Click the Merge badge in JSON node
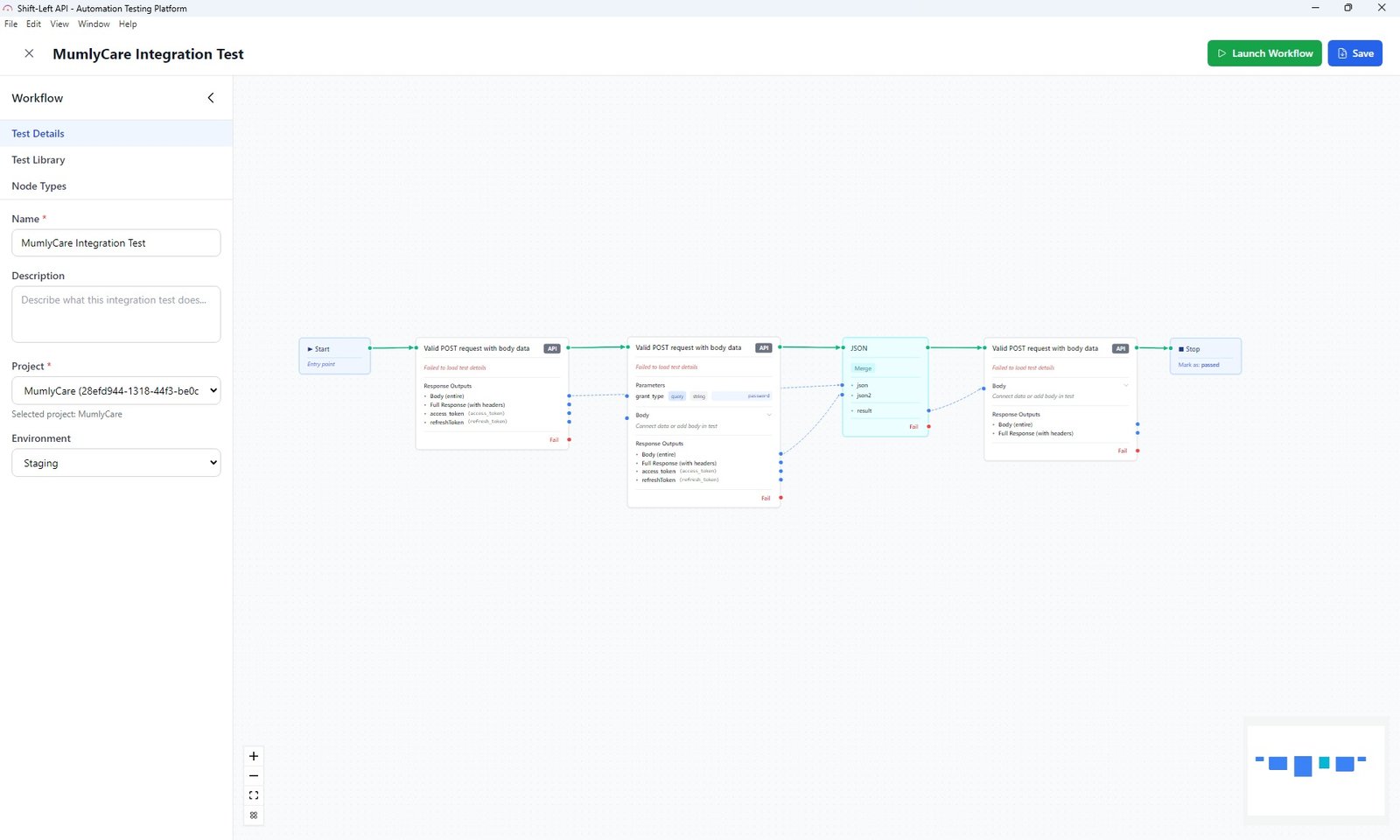 (x=863, y=368)
